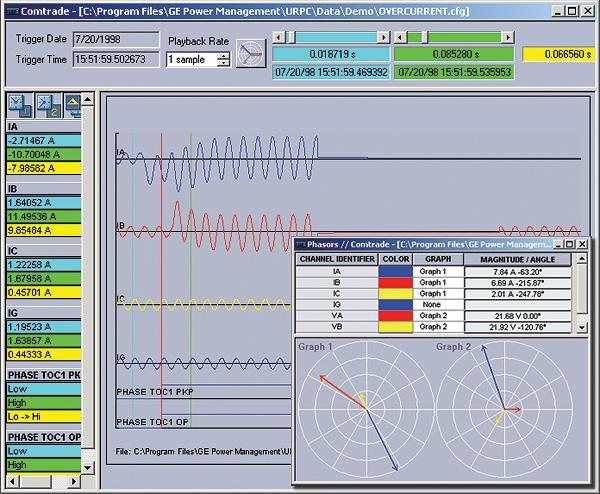Change the Graph assignment for channel VA
The height and width of the screenshot is (494, 600).
[x=432, y=316]
